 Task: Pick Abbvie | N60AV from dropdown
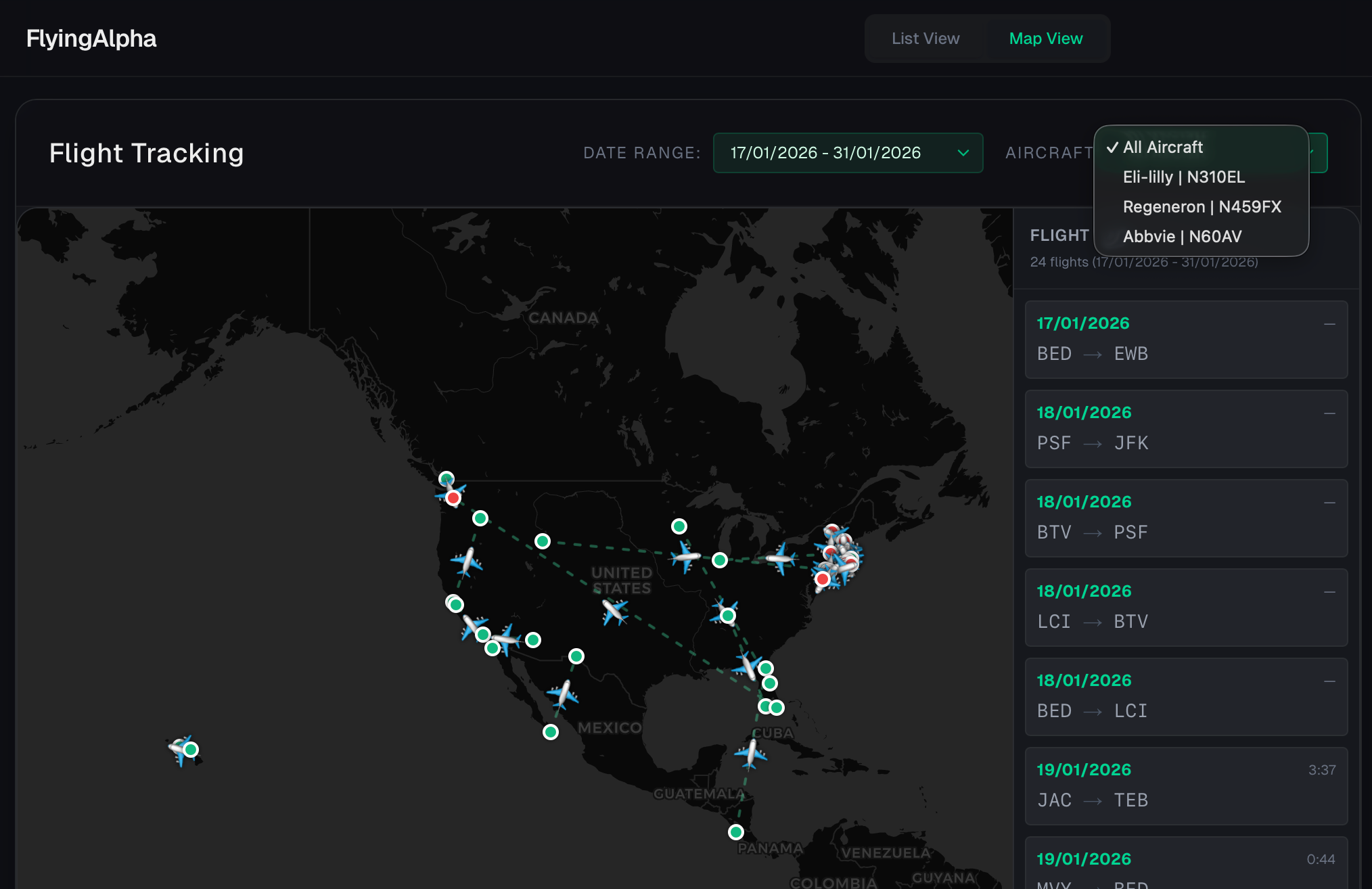point(1182,237)
